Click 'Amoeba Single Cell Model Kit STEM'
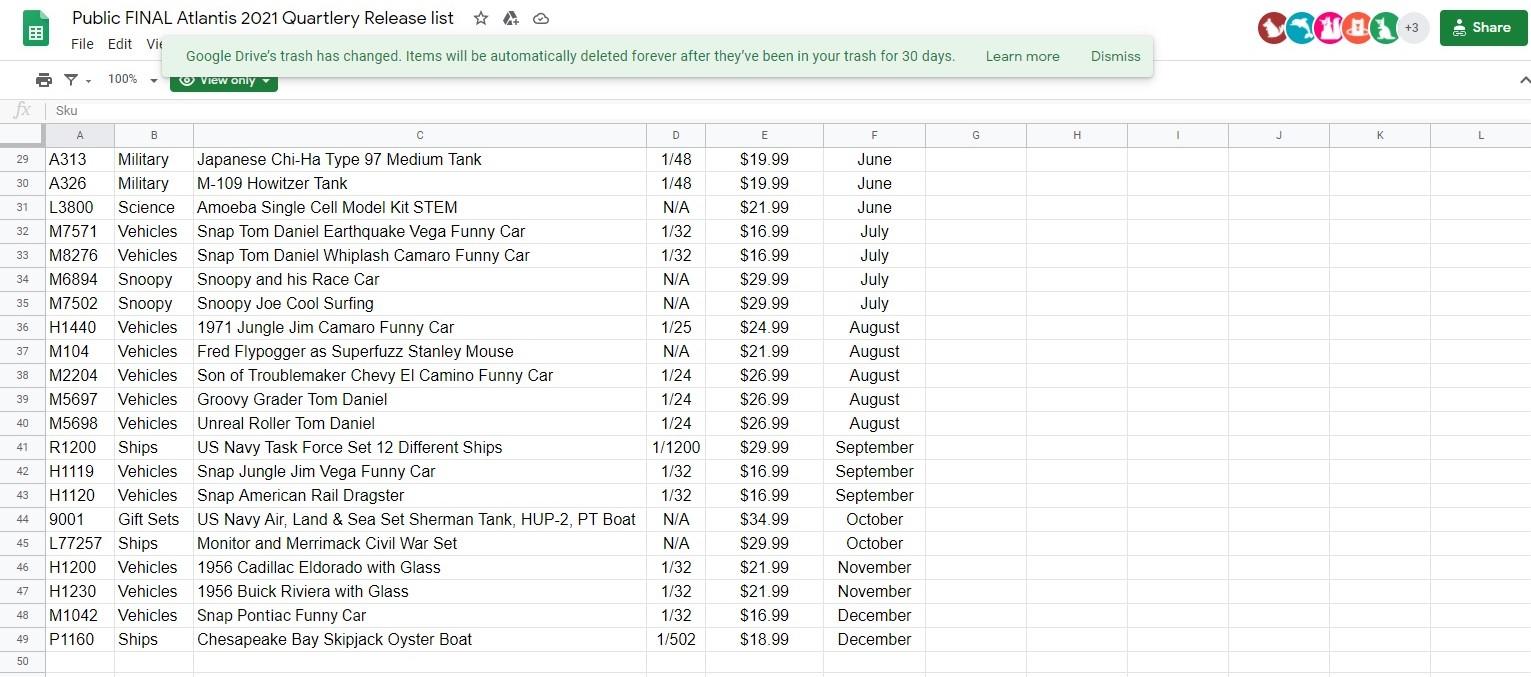 click(420, 208)
